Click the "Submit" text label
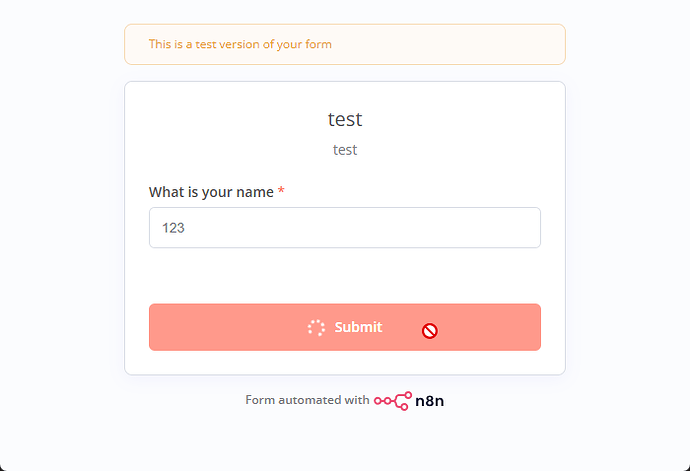The width and height of the screenshot is (690, 471). 358,327
